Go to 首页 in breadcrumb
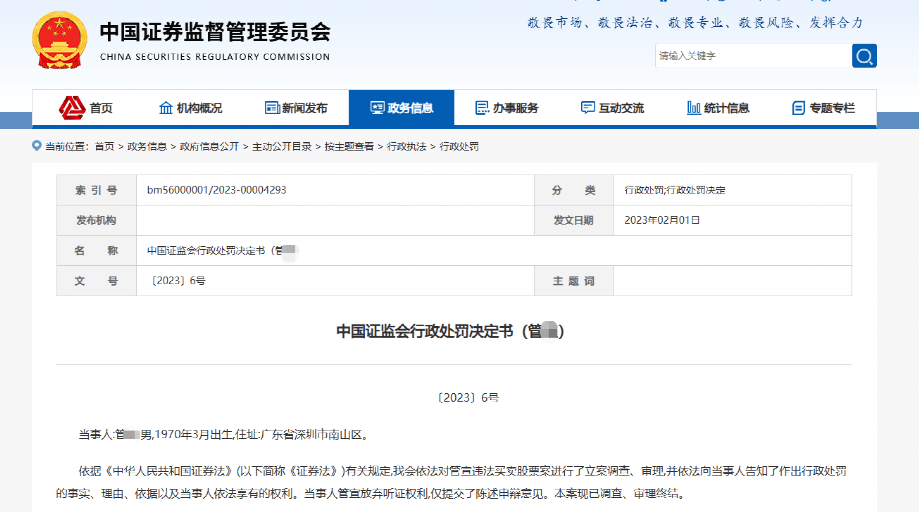The height and width of the screenshot is (512, 919). [104, 146]
